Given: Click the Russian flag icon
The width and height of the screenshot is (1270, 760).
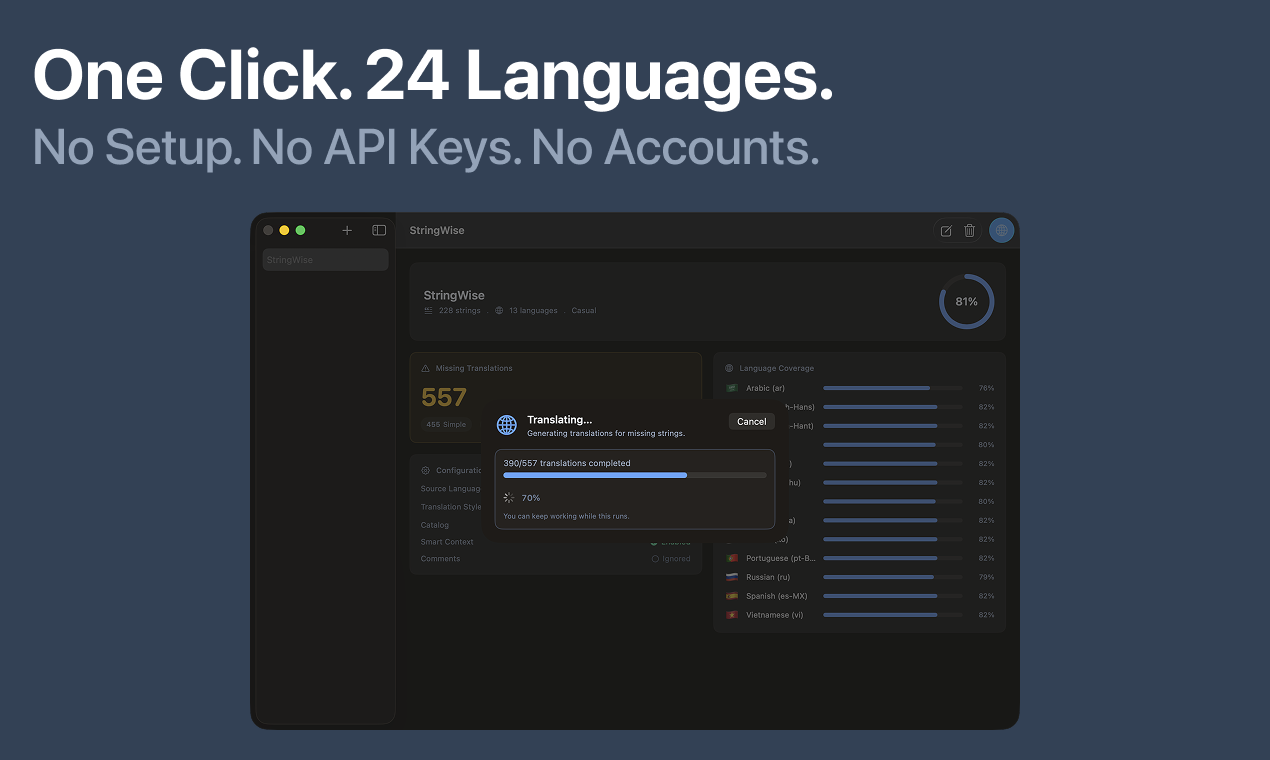Looking at the screenshot, I should [x=732, y=577].
